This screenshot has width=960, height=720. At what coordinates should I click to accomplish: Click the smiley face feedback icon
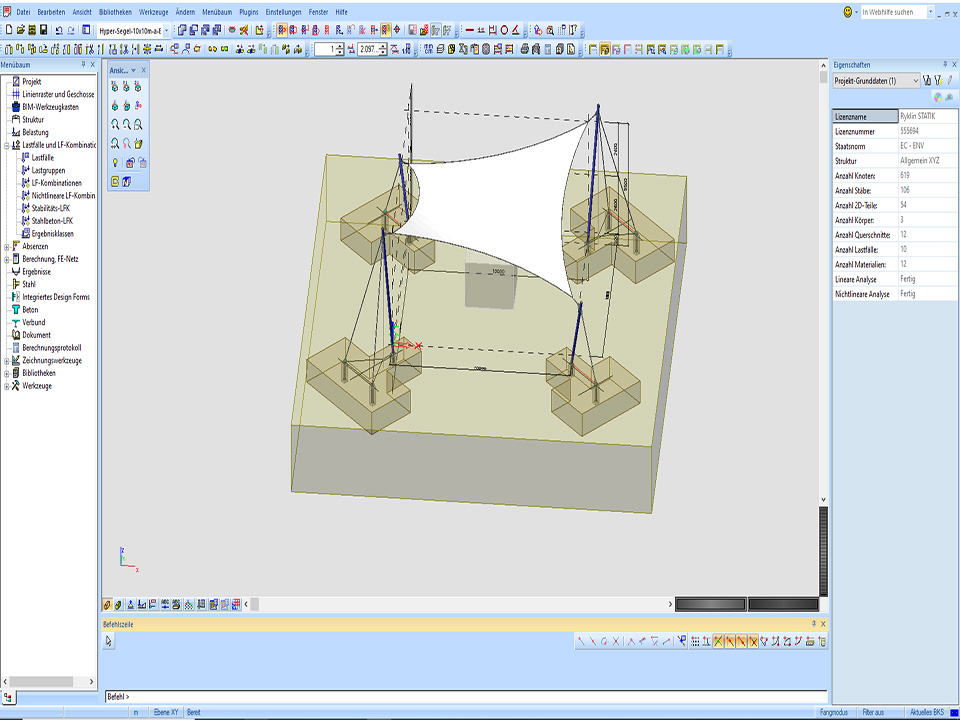pyautogui.click(x=848, y=12)
